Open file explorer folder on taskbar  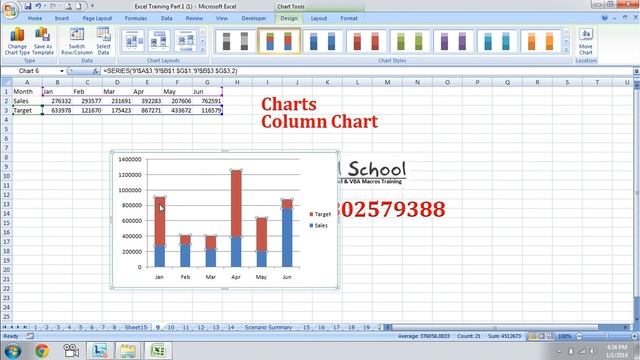(x=128, y=351)
